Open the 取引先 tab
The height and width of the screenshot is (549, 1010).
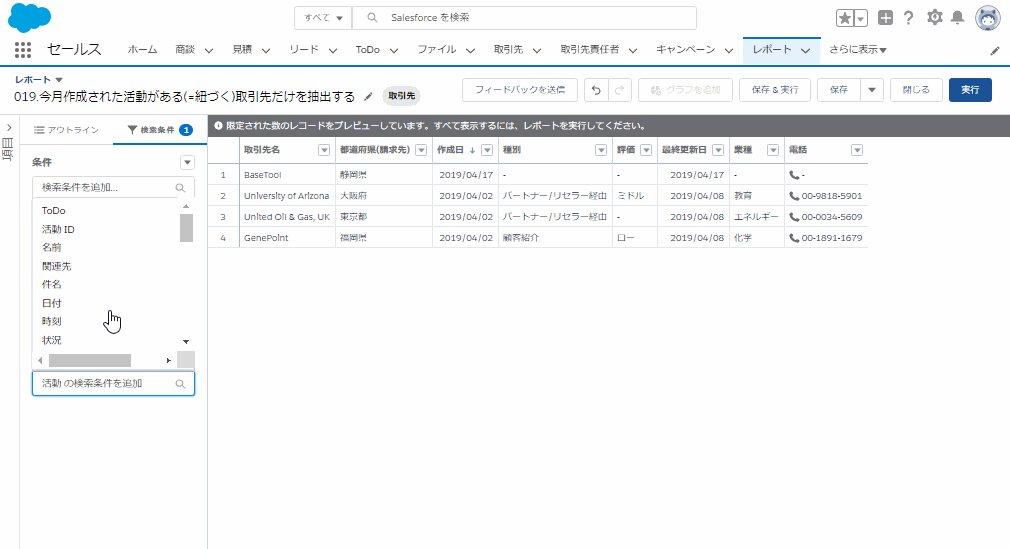coord(508,50)
